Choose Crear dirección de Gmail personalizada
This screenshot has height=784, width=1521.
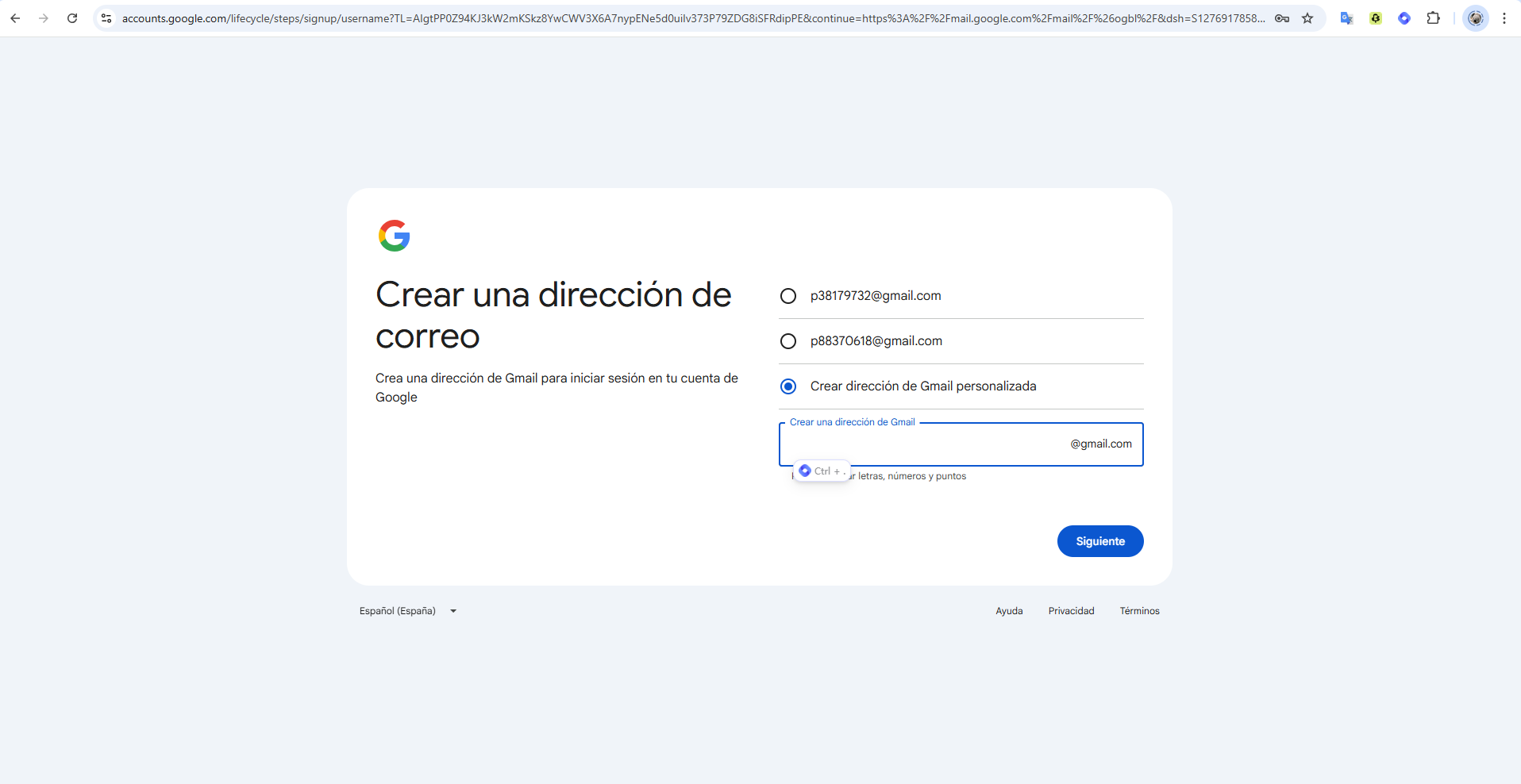[788, 386]
